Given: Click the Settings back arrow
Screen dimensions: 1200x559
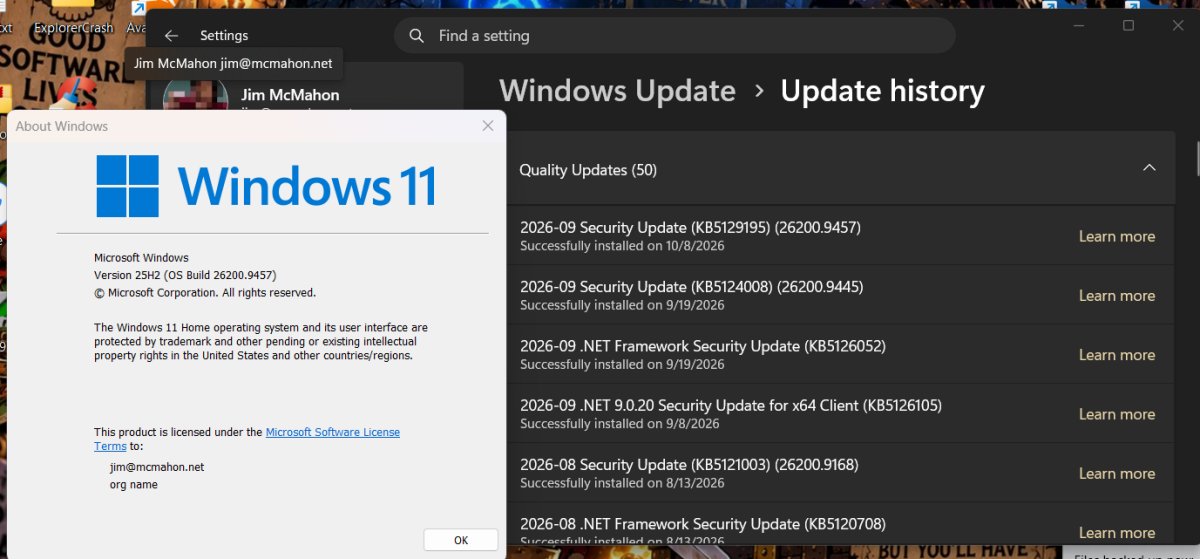Looking at the screenshot, I should (171, 35).
